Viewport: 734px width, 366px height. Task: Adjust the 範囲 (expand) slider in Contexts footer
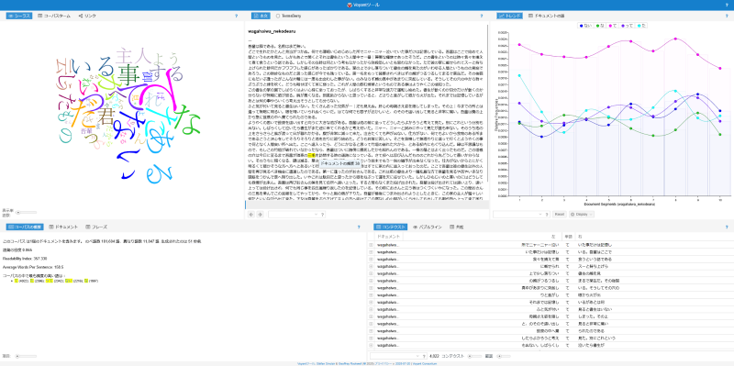504,356
